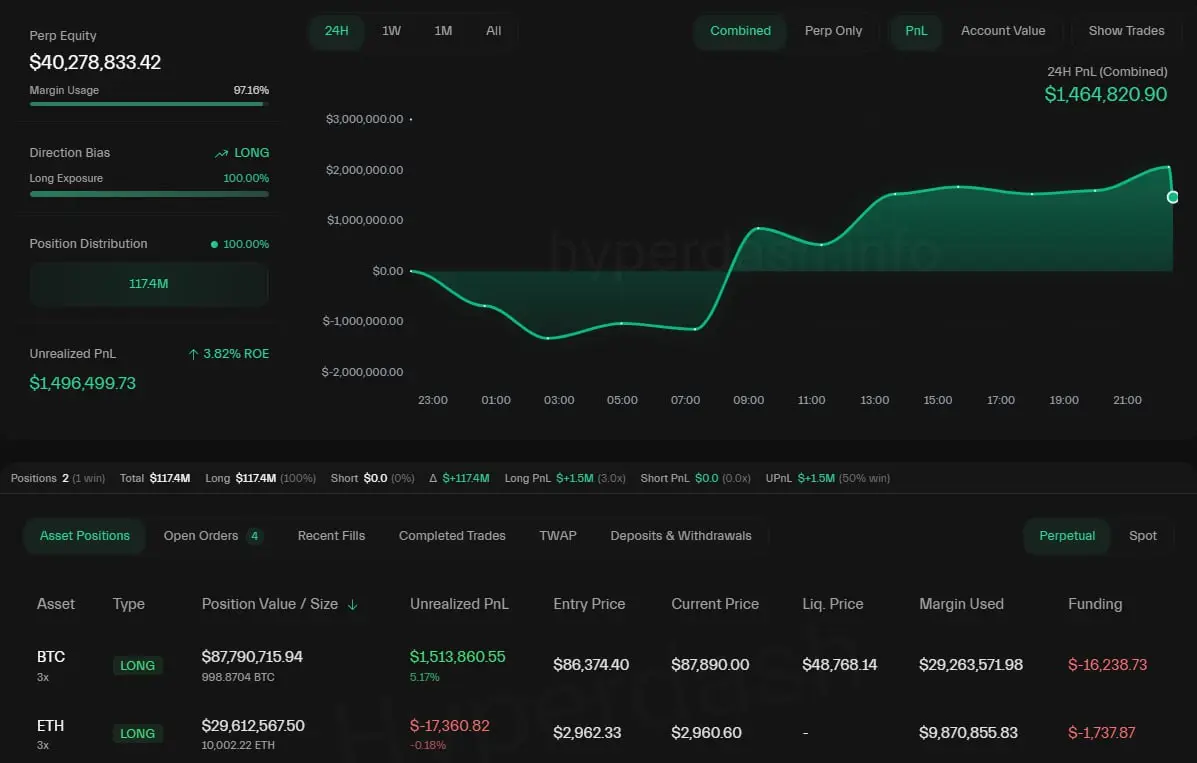Open the Completed Trades tab

pos(452,536)
